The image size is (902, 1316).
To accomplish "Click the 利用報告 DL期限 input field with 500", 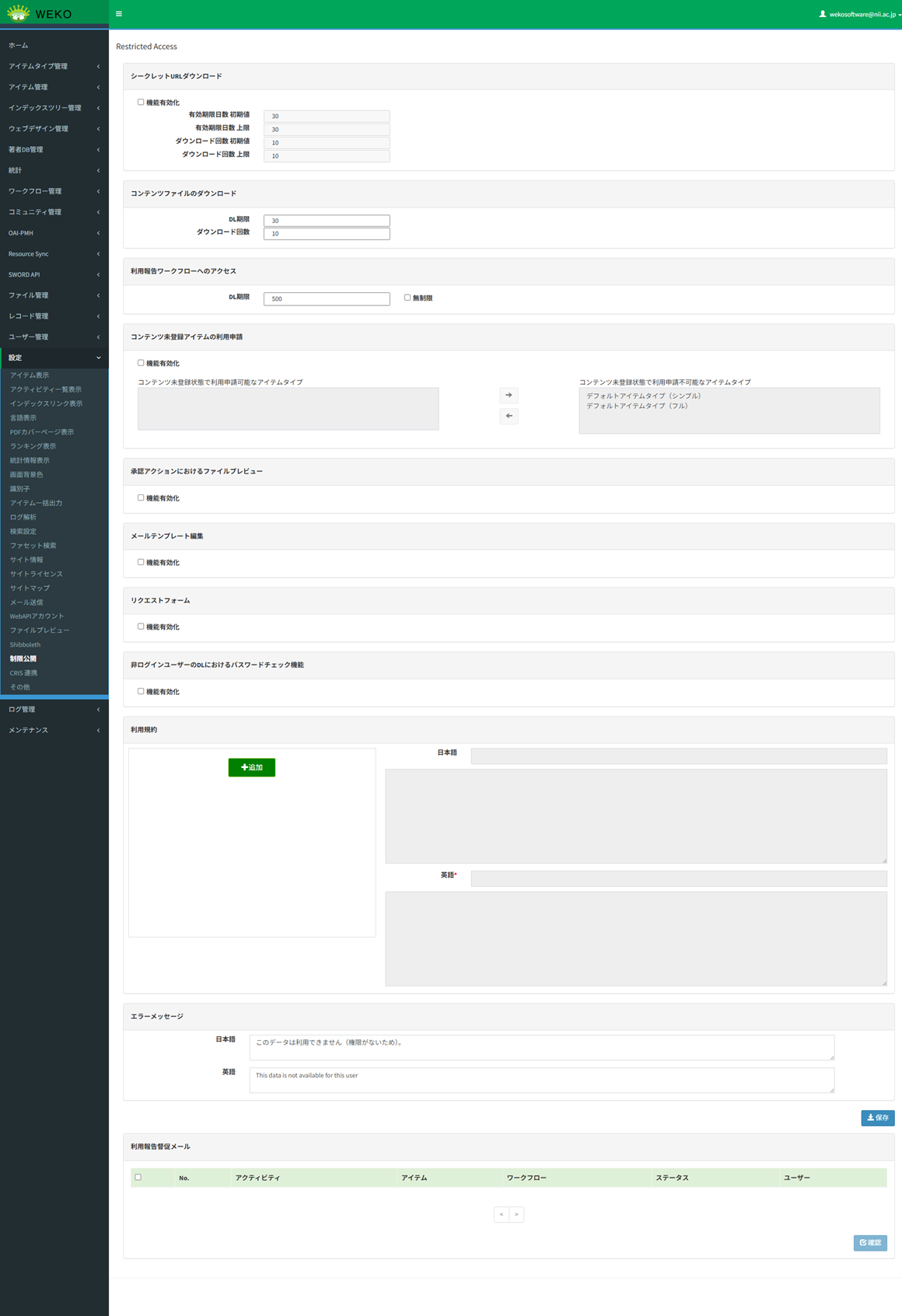I will pyautogui.click(x=327, y=299).
